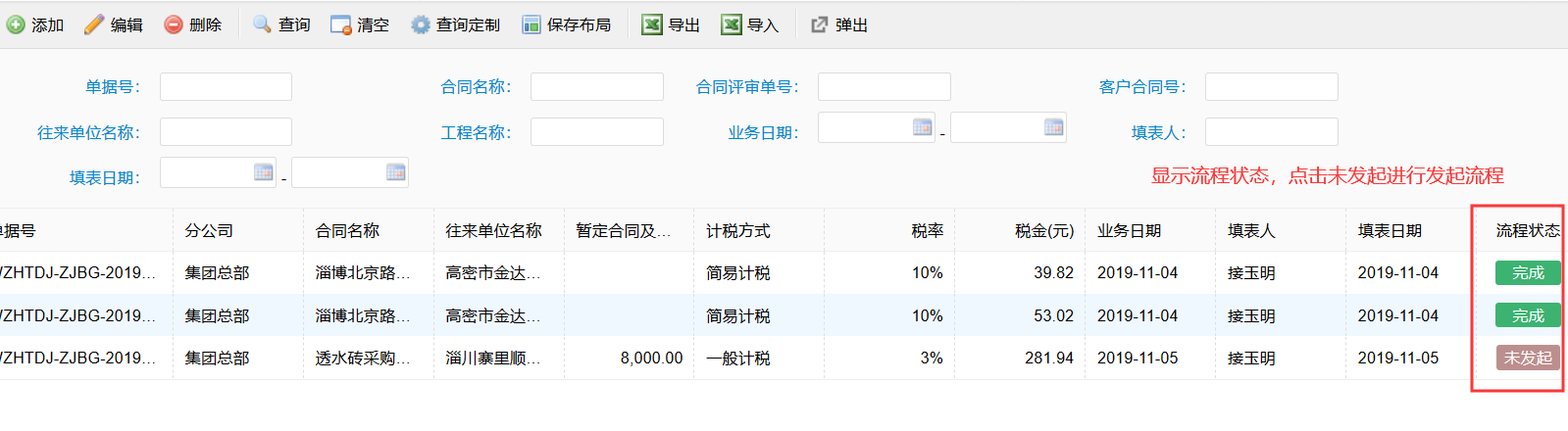
Task: Sort by 往来单位名称 column header
Action: 499,230
